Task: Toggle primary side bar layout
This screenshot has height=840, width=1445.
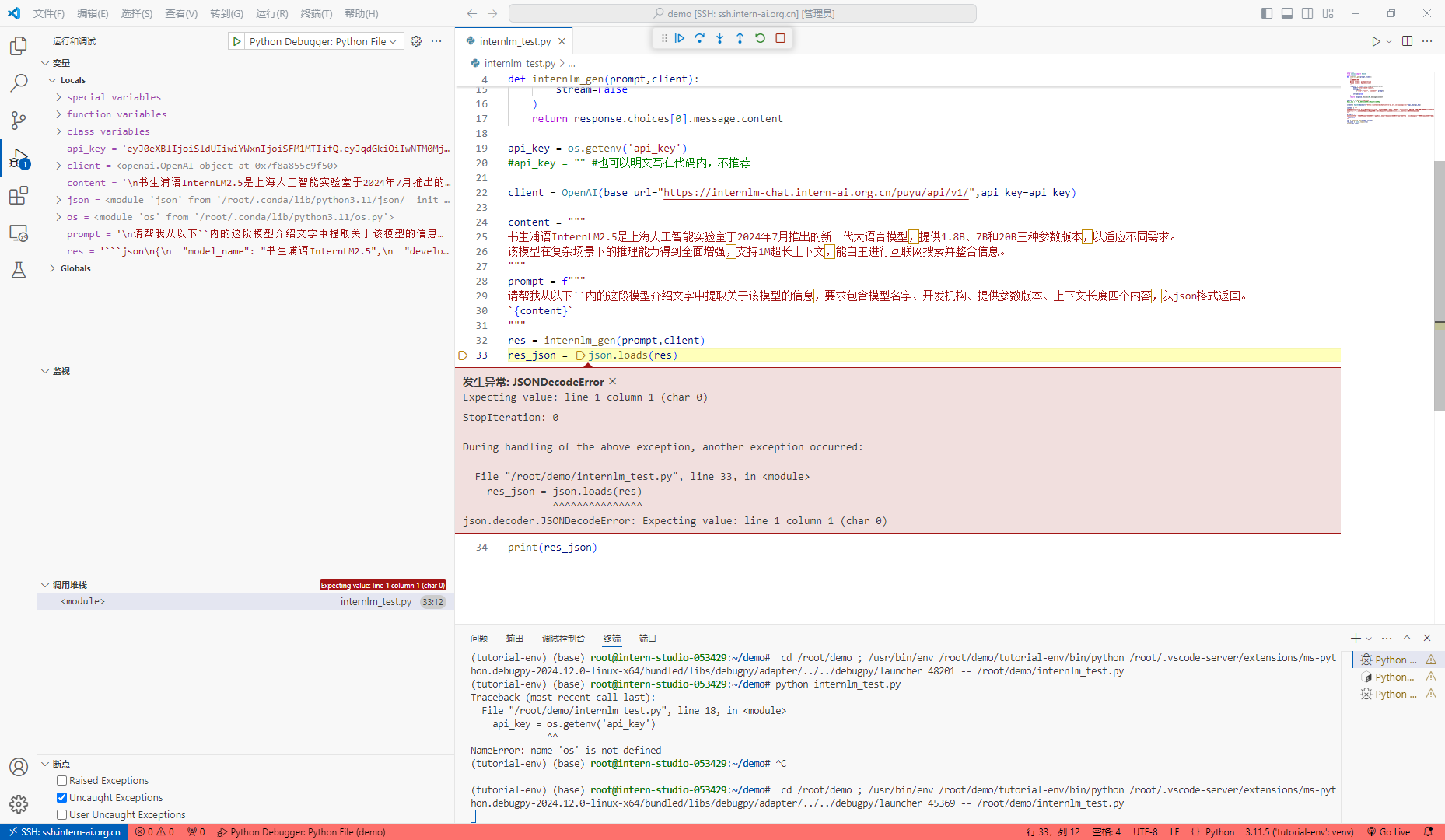Action: click(1267, 13)
